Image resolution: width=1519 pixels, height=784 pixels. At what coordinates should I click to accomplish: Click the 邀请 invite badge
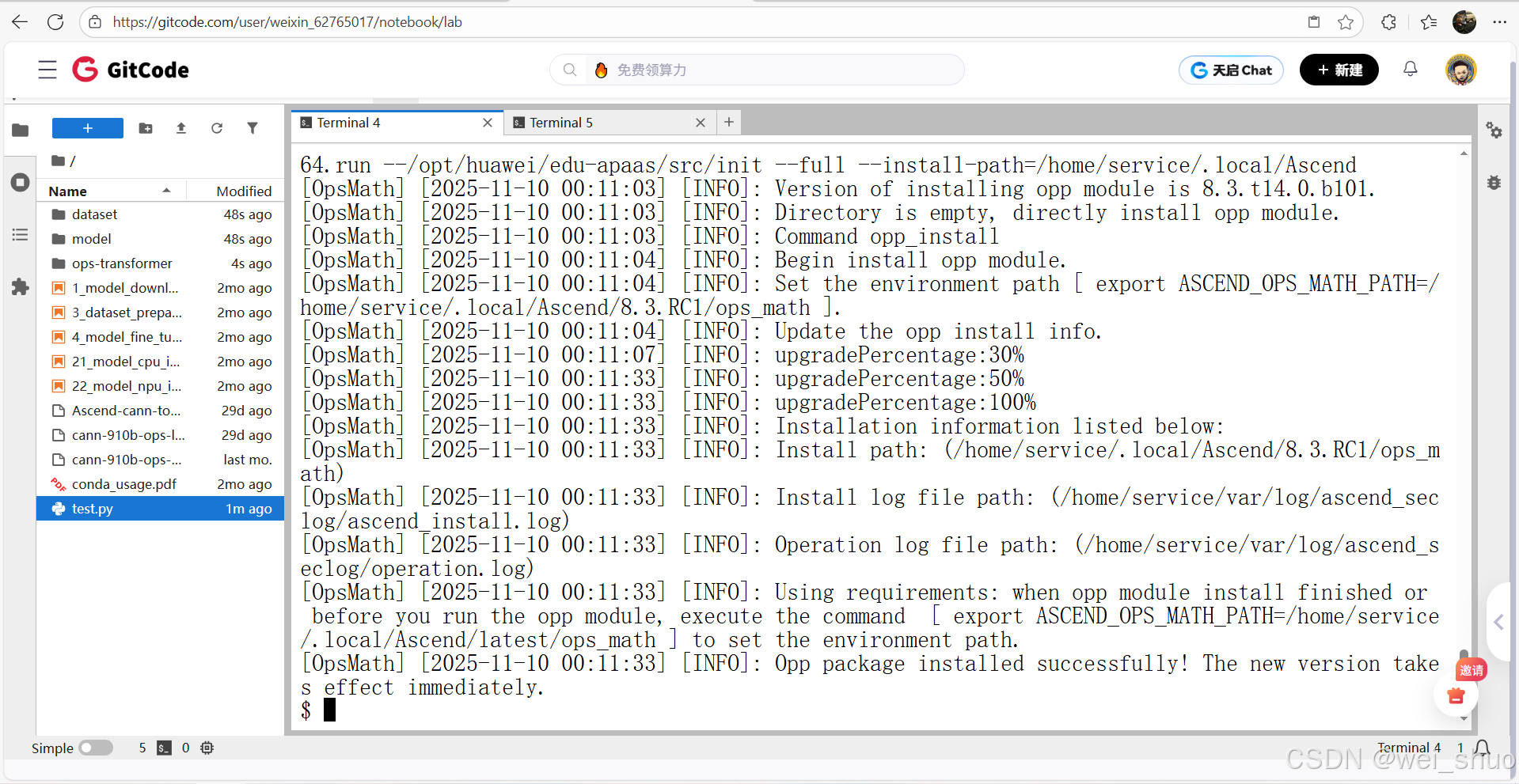[1472, 670]
